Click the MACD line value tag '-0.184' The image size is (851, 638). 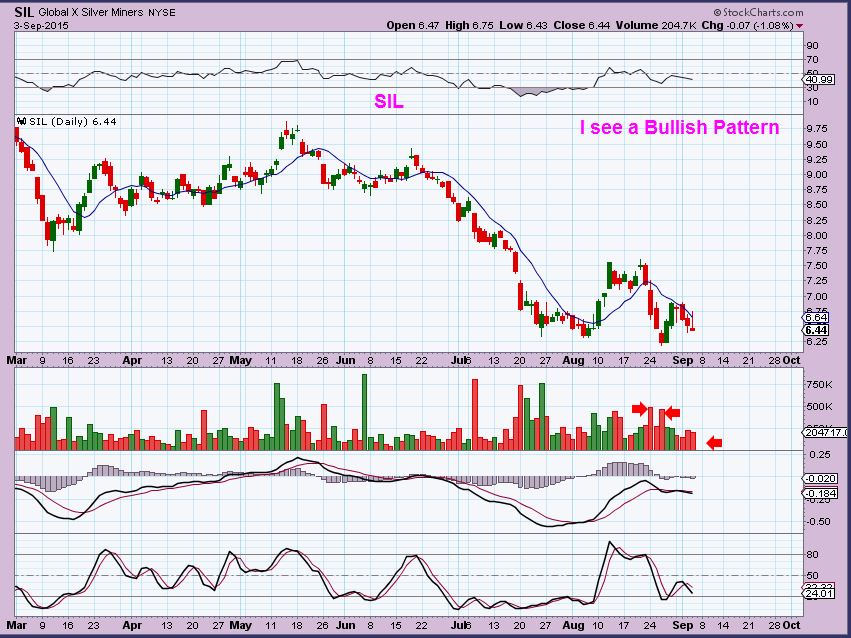pos(820,494)
